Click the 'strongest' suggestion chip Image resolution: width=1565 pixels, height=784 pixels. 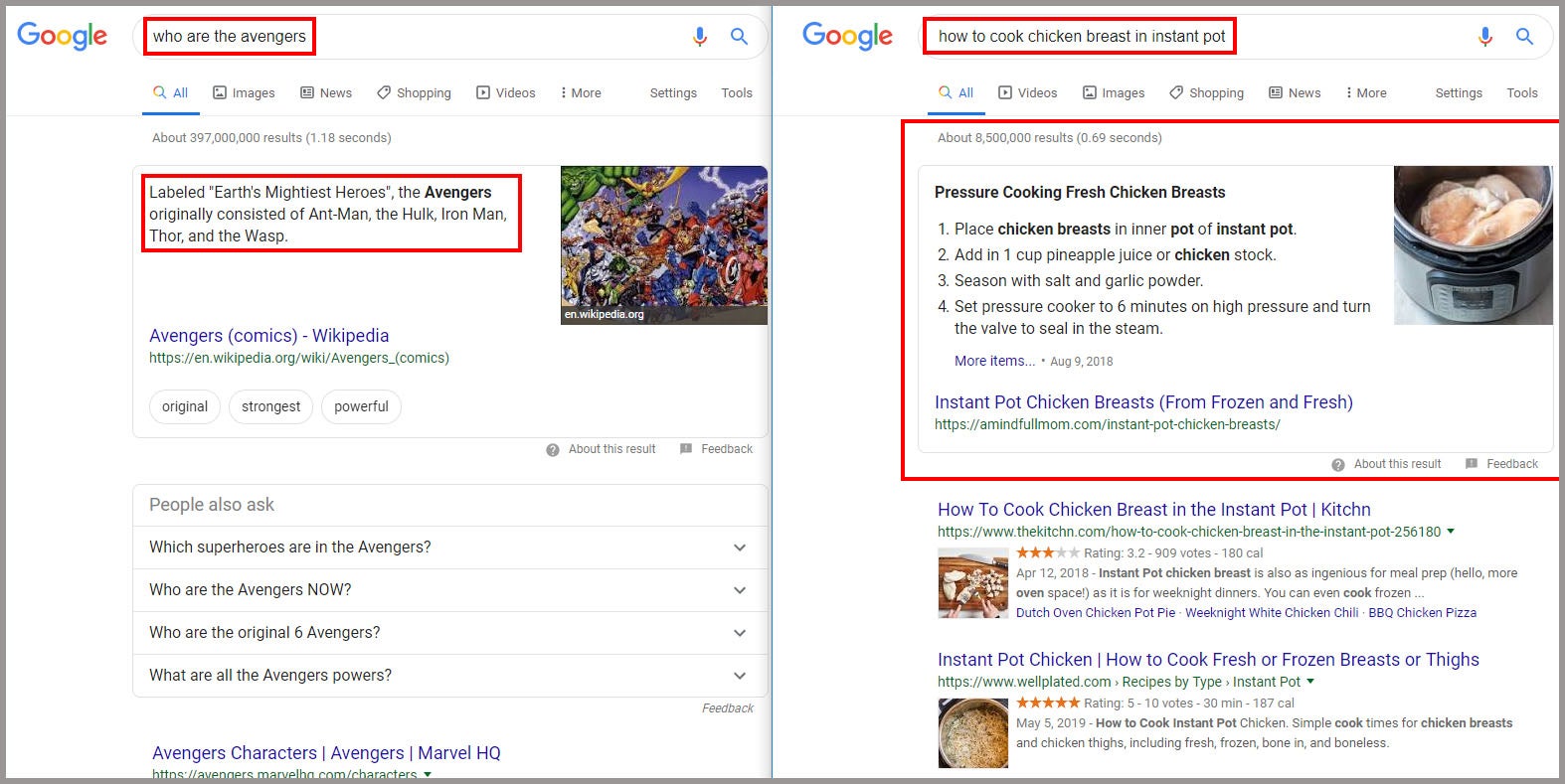coord(270,406)
